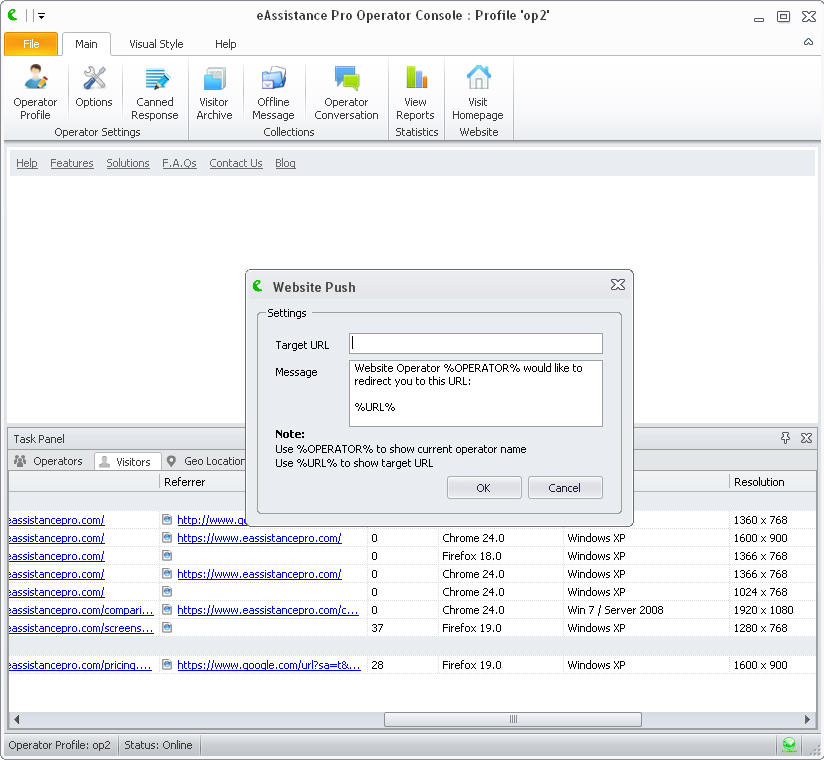Click the eAssistance logo in title bar
Screen dimensions: 824x760
13,15
